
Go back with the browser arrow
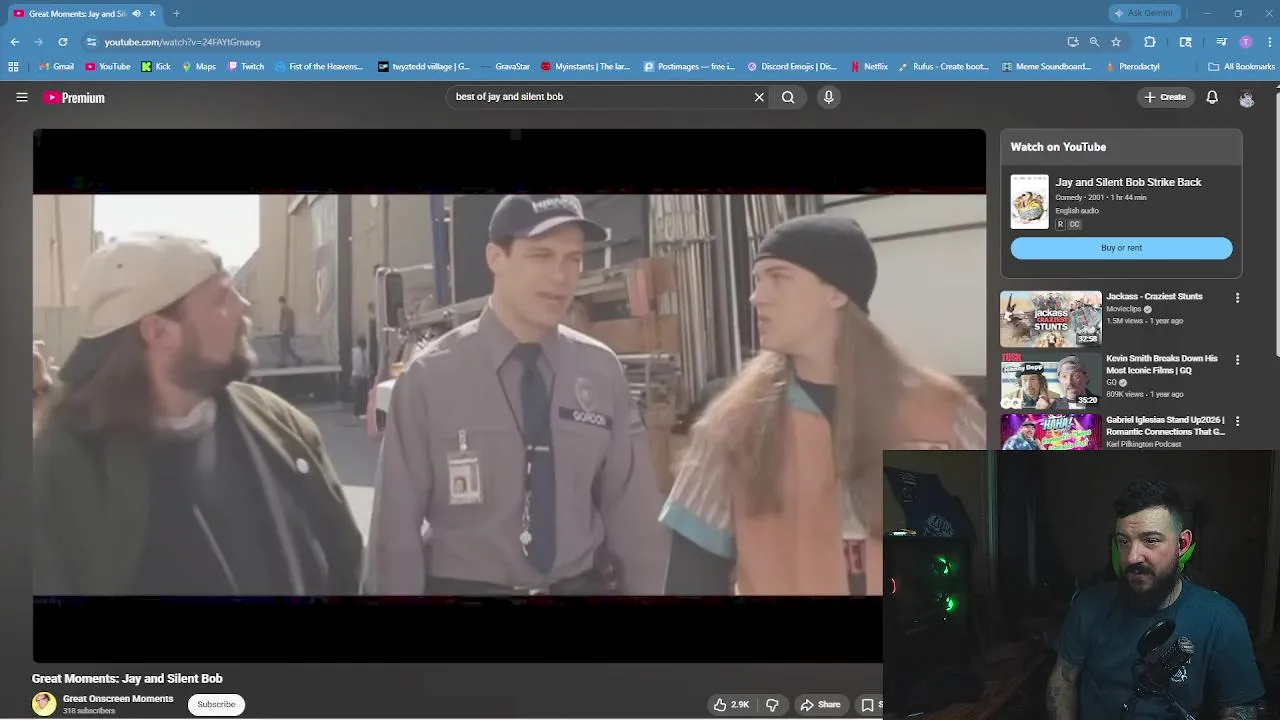click(15, 42)
